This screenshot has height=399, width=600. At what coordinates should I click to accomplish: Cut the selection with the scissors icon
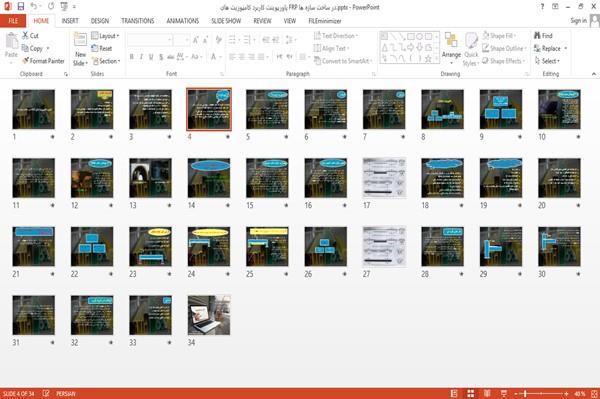pos(30,36)
